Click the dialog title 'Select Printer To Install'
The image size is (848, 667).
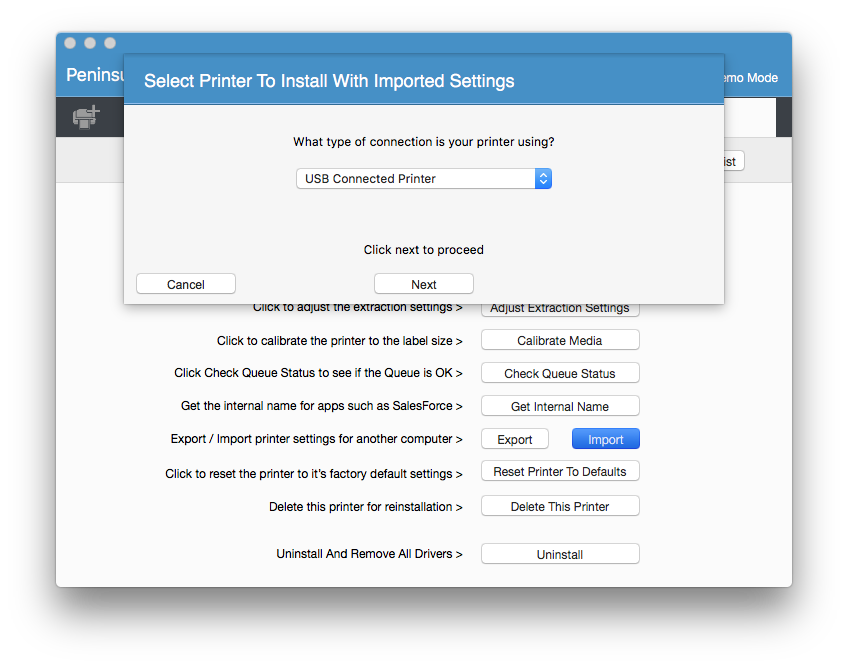(329, 81)
